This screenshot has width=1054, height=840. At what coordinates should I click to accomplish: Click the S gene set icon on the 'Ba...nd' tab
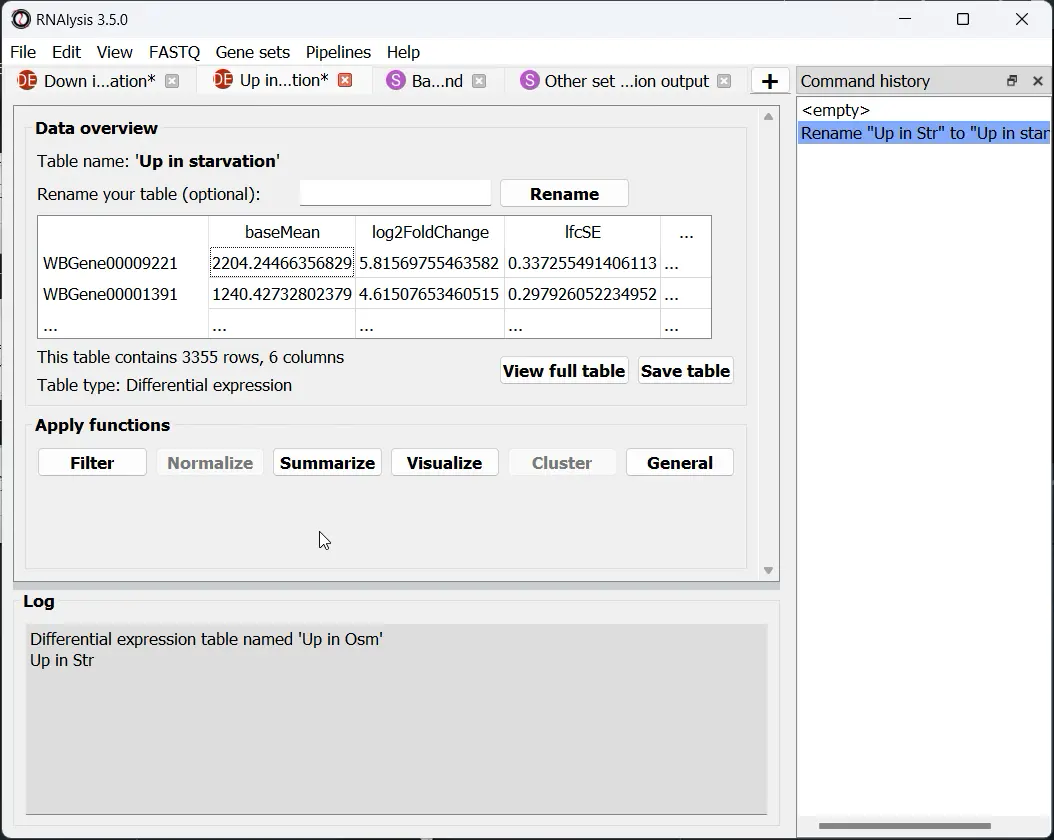pos(394,80)
